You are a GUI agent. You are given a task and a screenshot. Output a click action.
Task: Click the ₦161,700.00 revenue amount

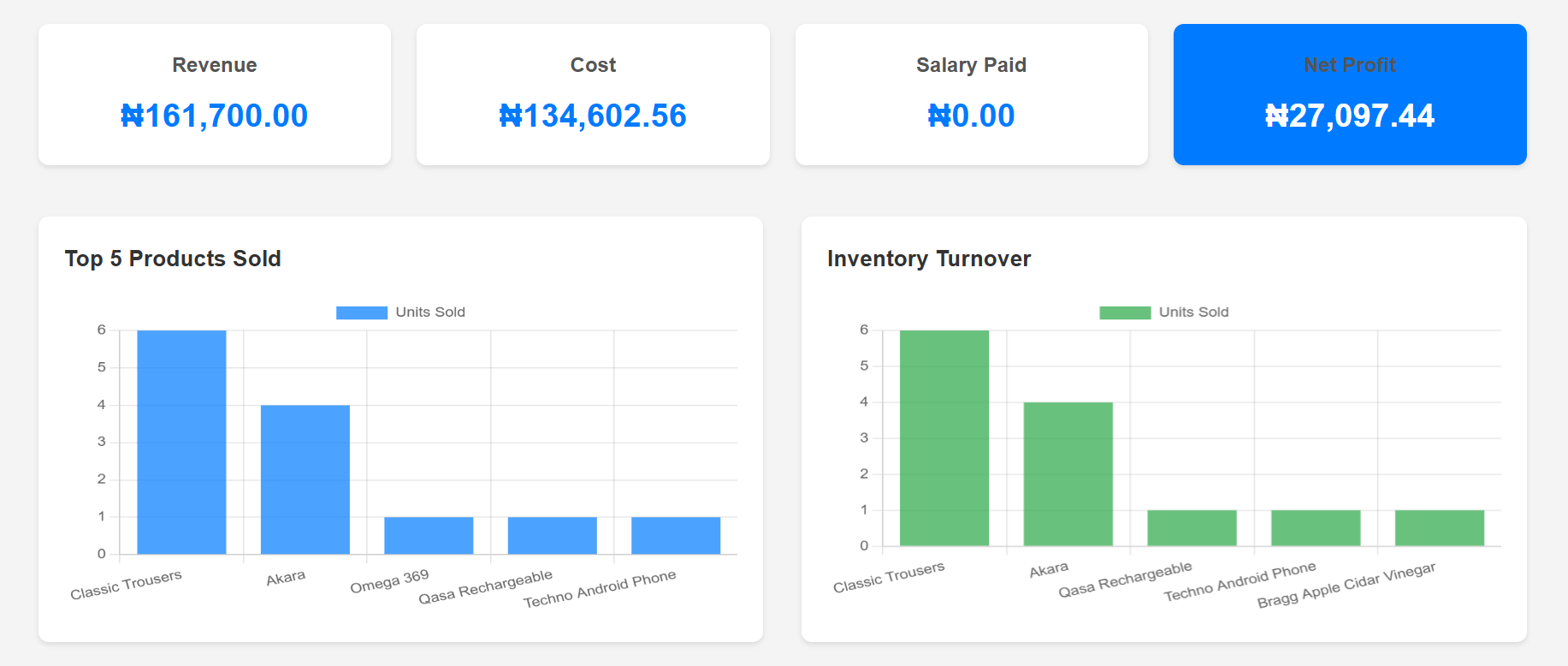214,116
